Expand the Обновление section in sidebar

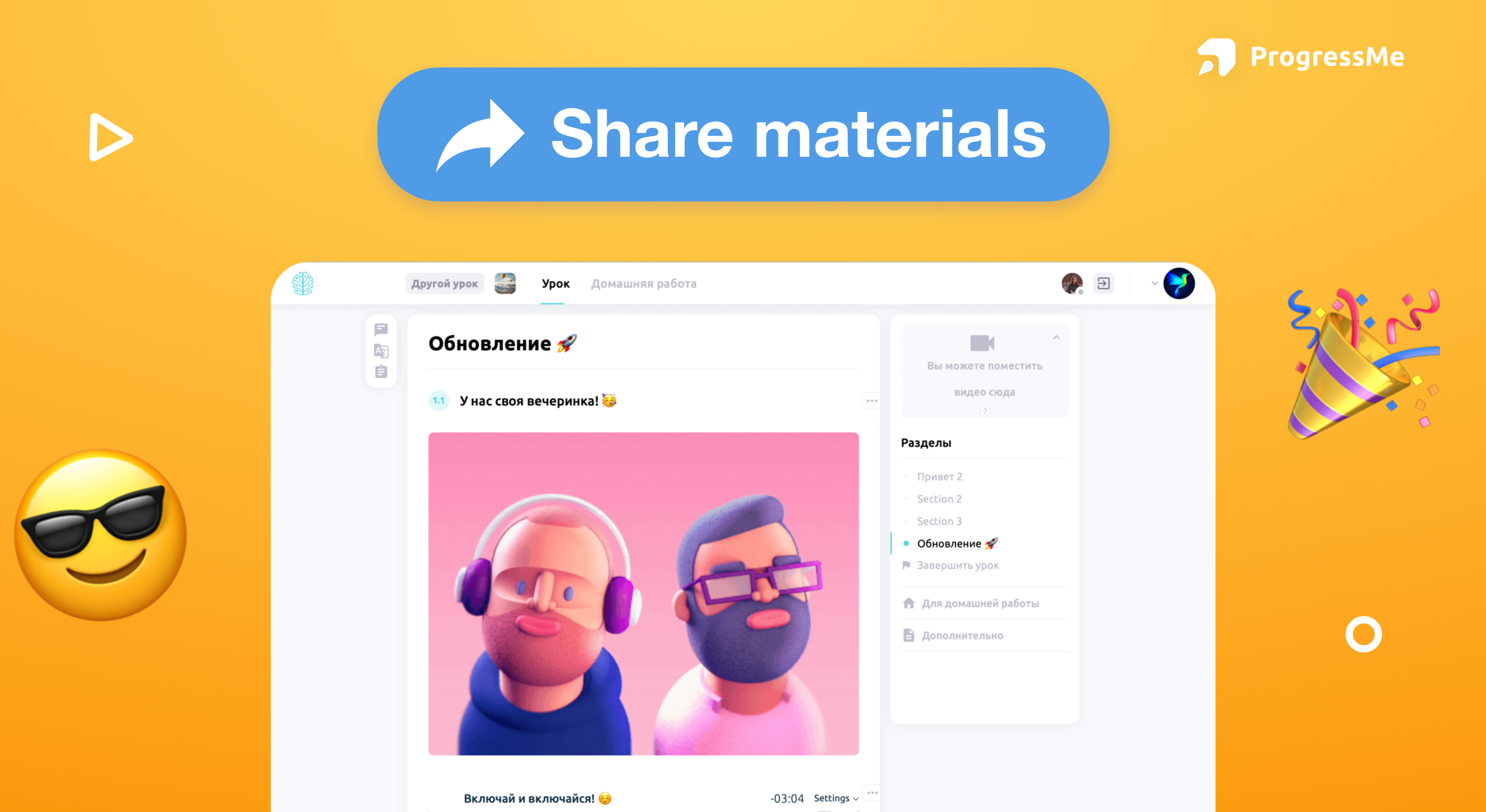(956, 544)
